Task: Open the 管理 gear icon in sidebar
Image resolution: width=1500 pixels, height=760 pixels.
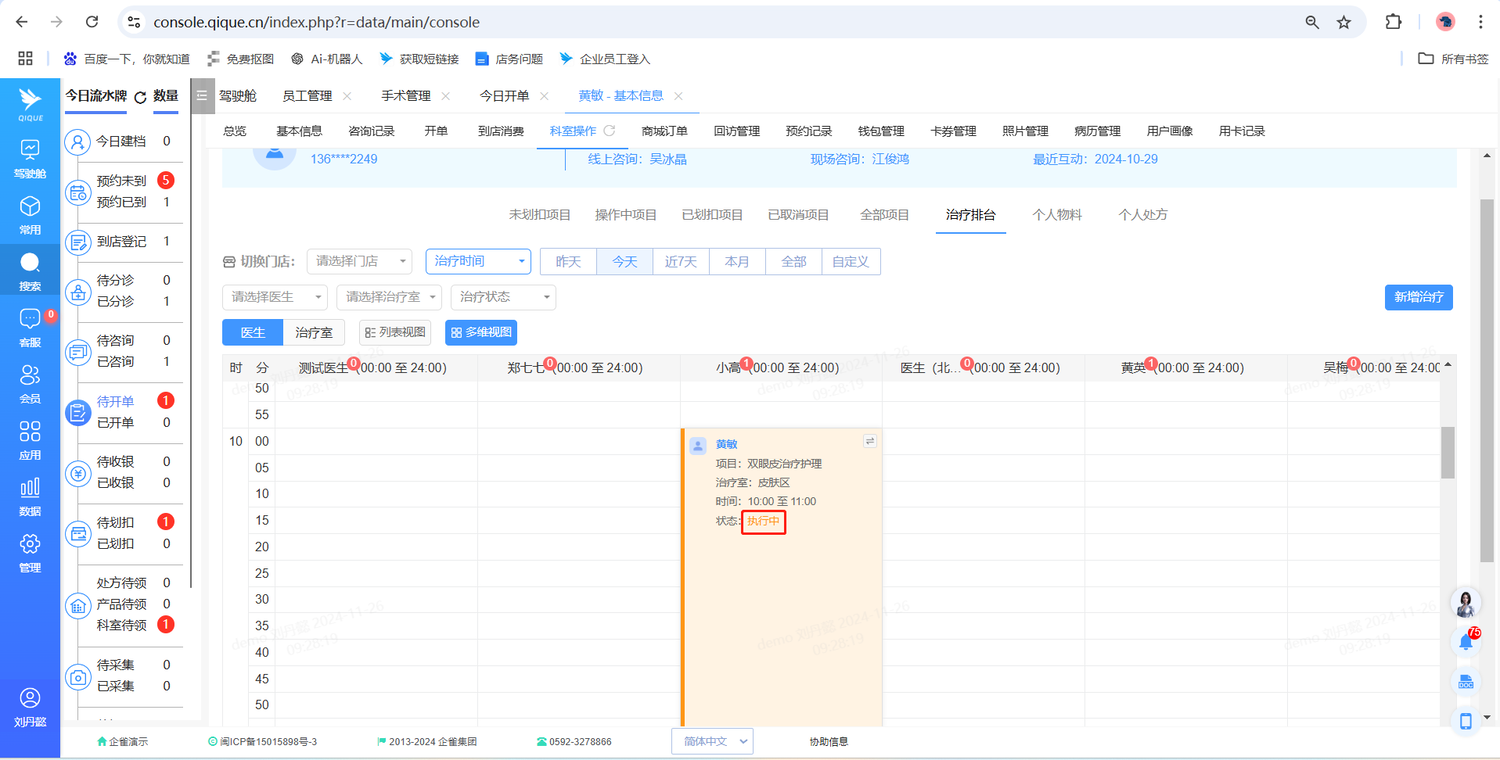Action: pyautogui.click(x=30, y=545)
